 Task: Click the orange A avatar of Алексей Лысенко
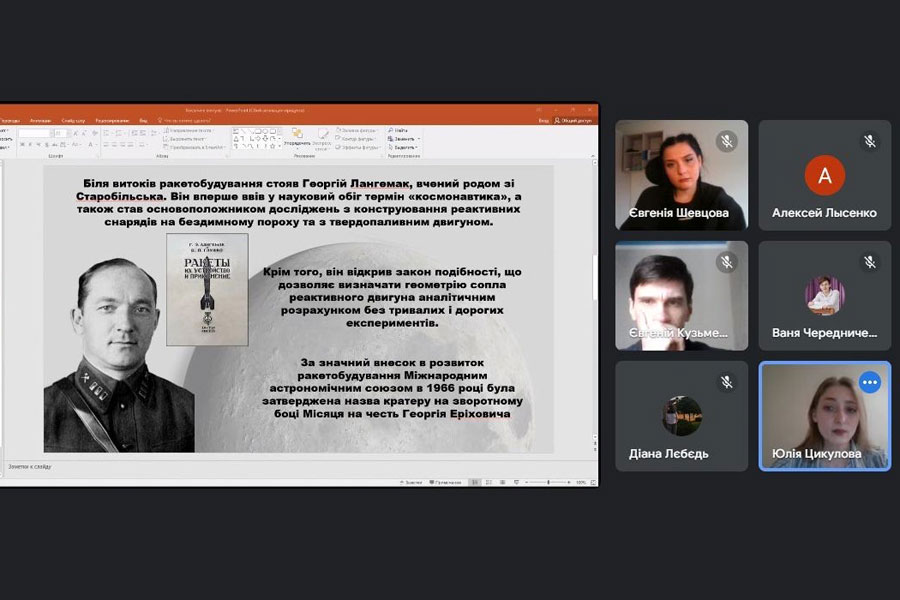coord(825,175)
